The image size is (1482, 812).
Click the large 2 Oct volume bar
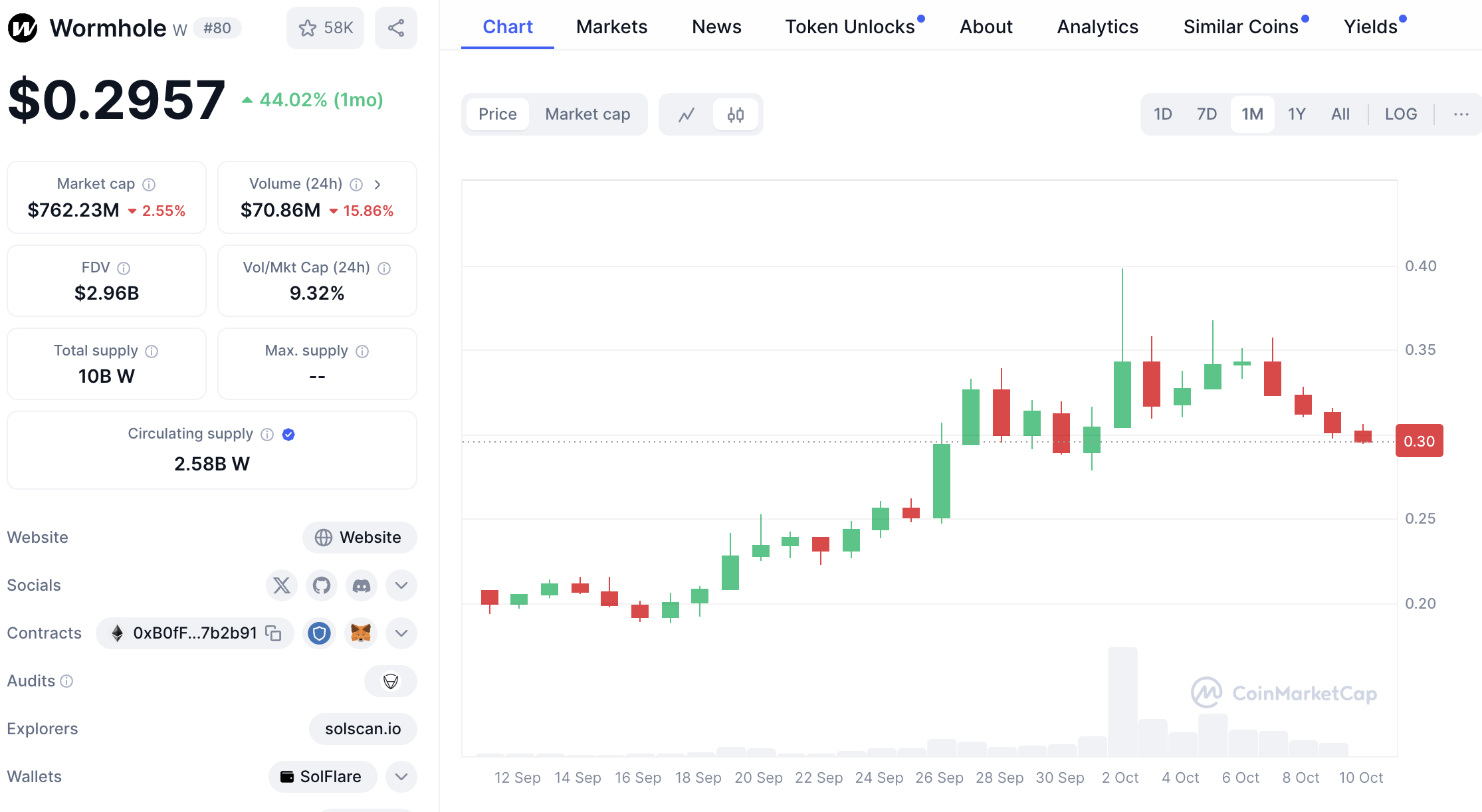point(1122,702)
